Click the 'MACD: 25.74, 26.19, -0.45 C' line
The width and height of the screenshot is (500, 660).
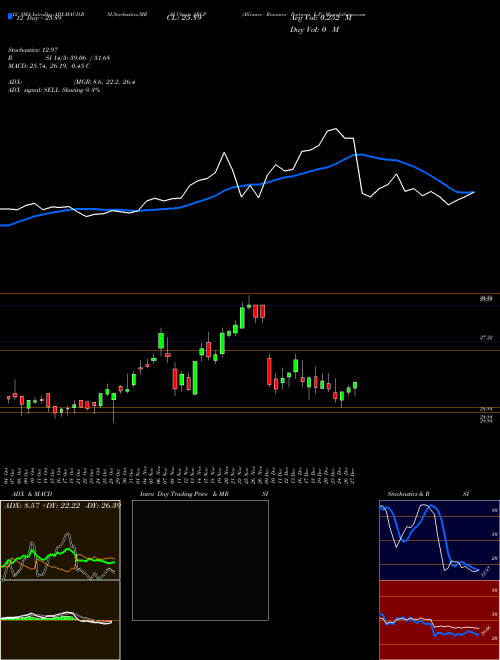point(49,66)
